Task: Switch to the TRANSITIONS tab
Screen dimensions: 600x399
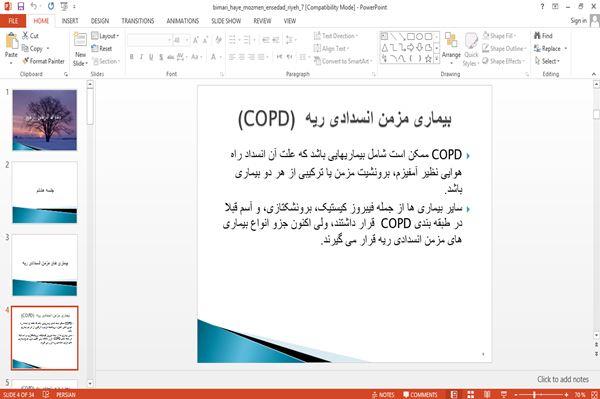Action: (138, 21)
